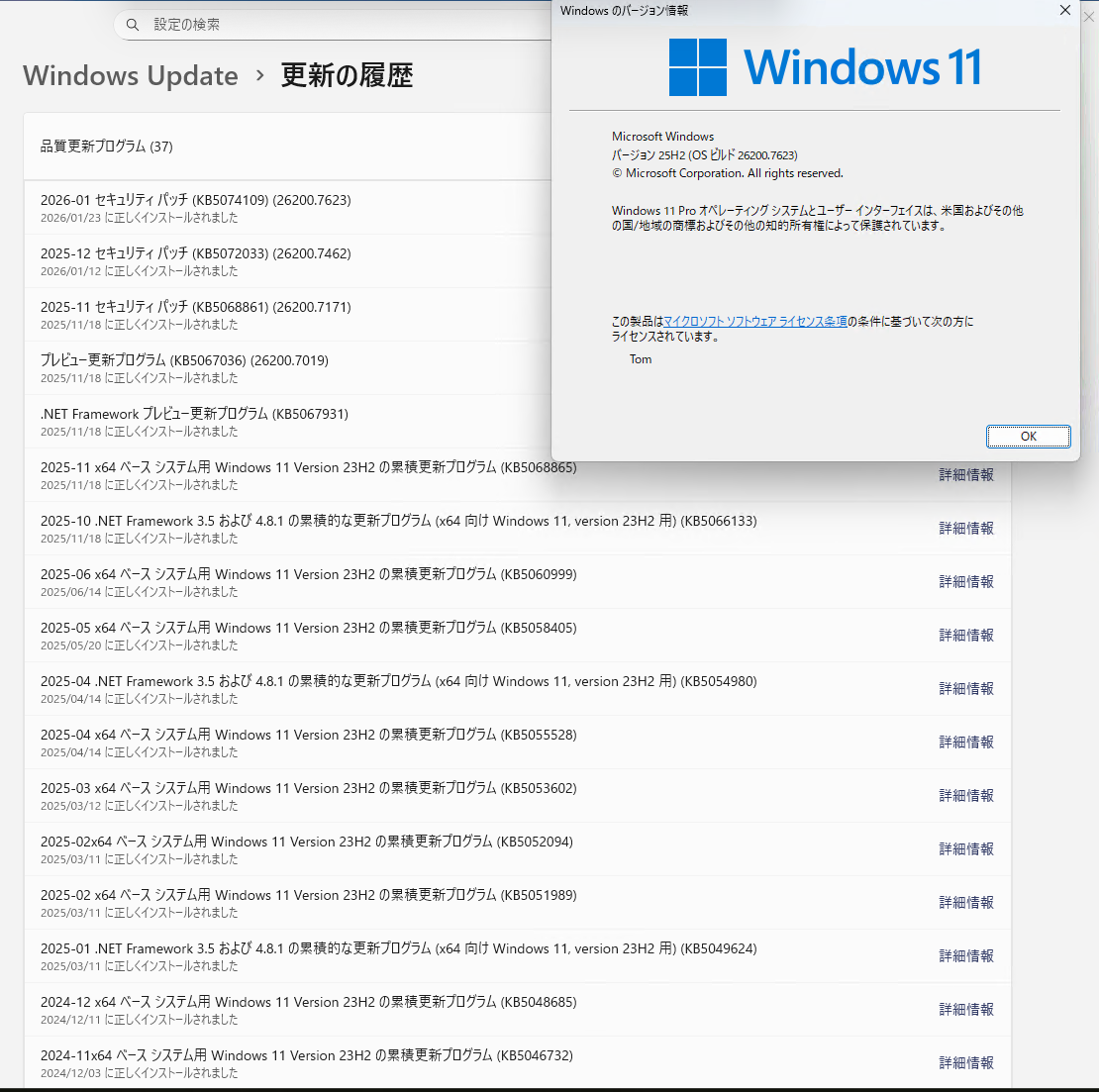Click the バージョン 25H2 build text in dialog
The image size is (1099, 1092).
point(704,154)
